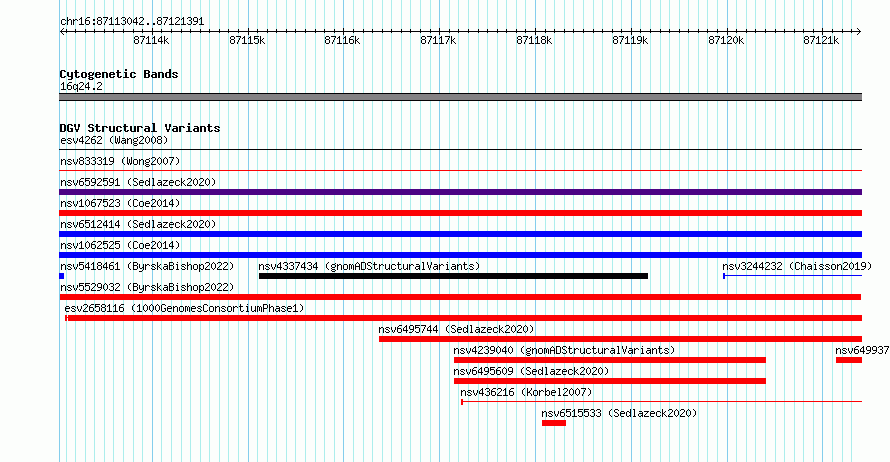This screenshot has height=462, width=890.
Task: Open the nsv6515533 (Sedlazeck2020) label
Action: click(619, 413)
